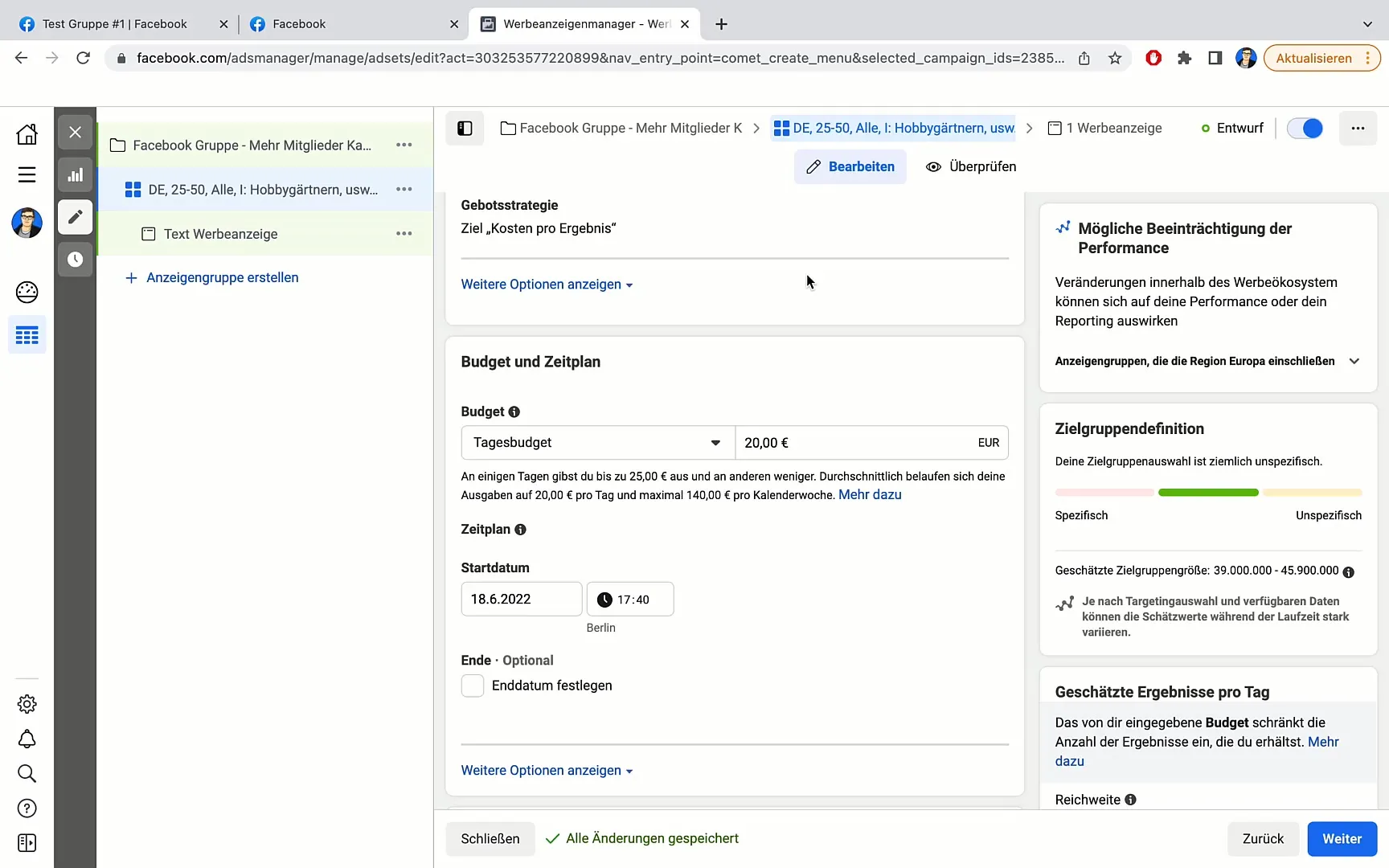Open breadcrumb 1 Werbeanzeige

tap(1105, 128)
